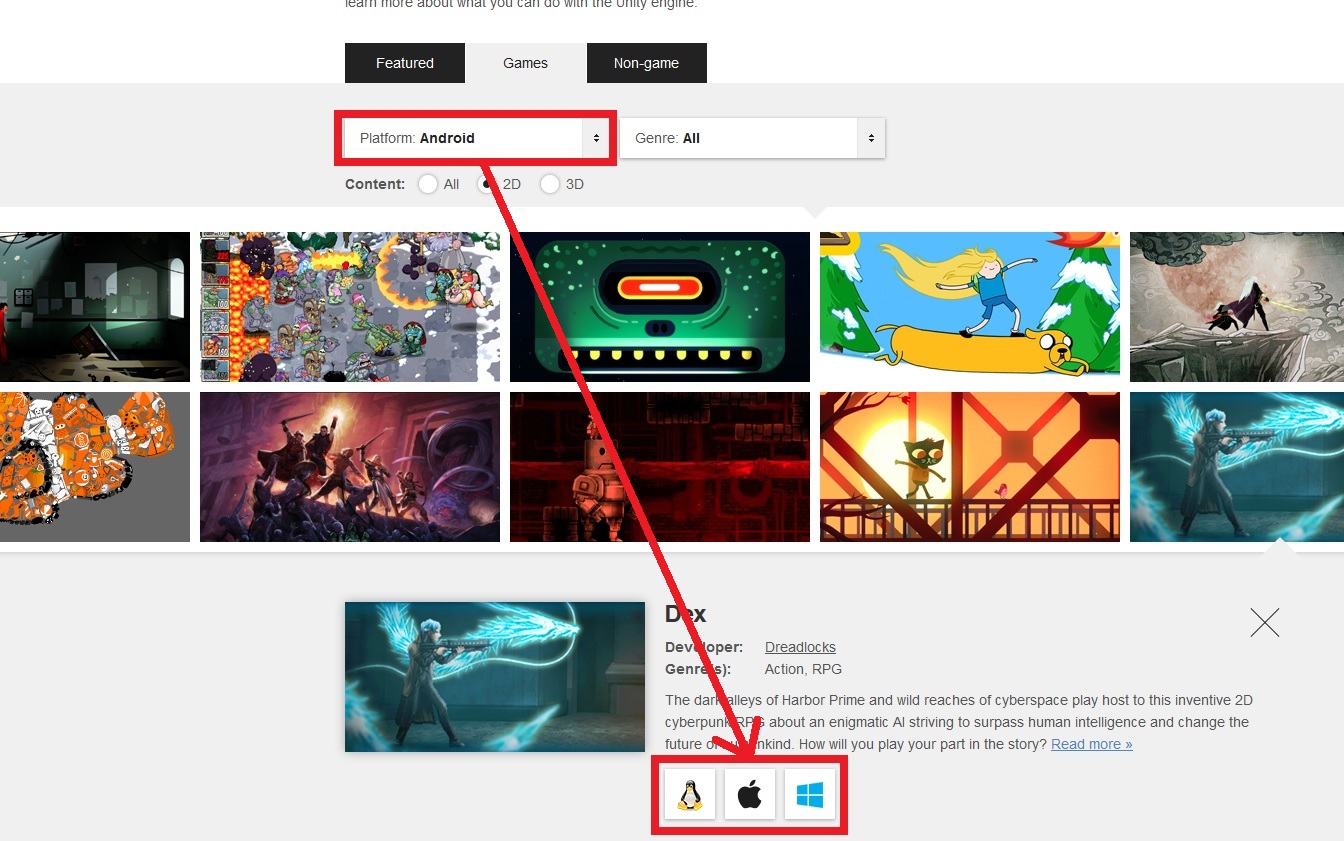1344x841 pixels.
Task: Open the ink-style swordsman game thumbnail
Action: 1237,307
